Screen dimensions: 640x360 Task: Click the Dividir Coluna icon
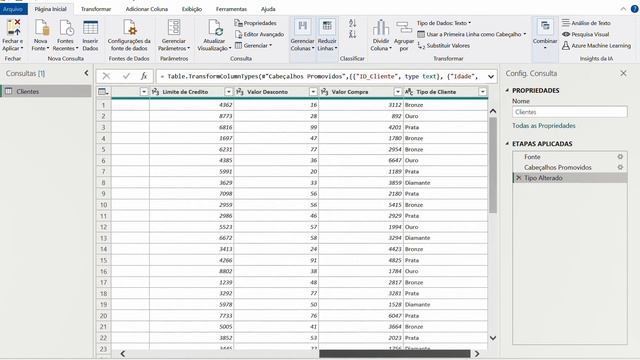381,28
